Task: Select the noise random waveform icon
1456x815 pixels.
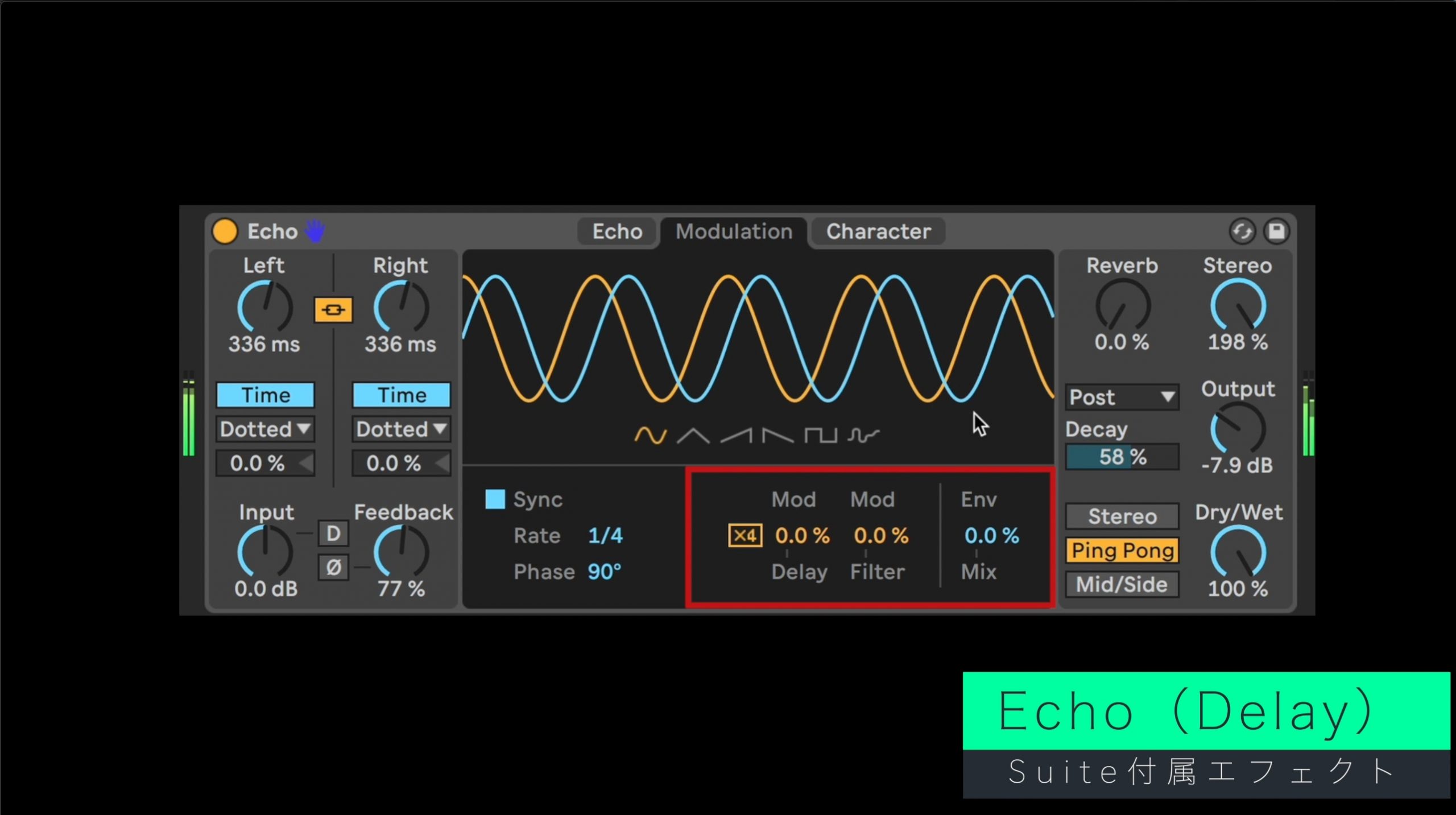Action: 863,436
